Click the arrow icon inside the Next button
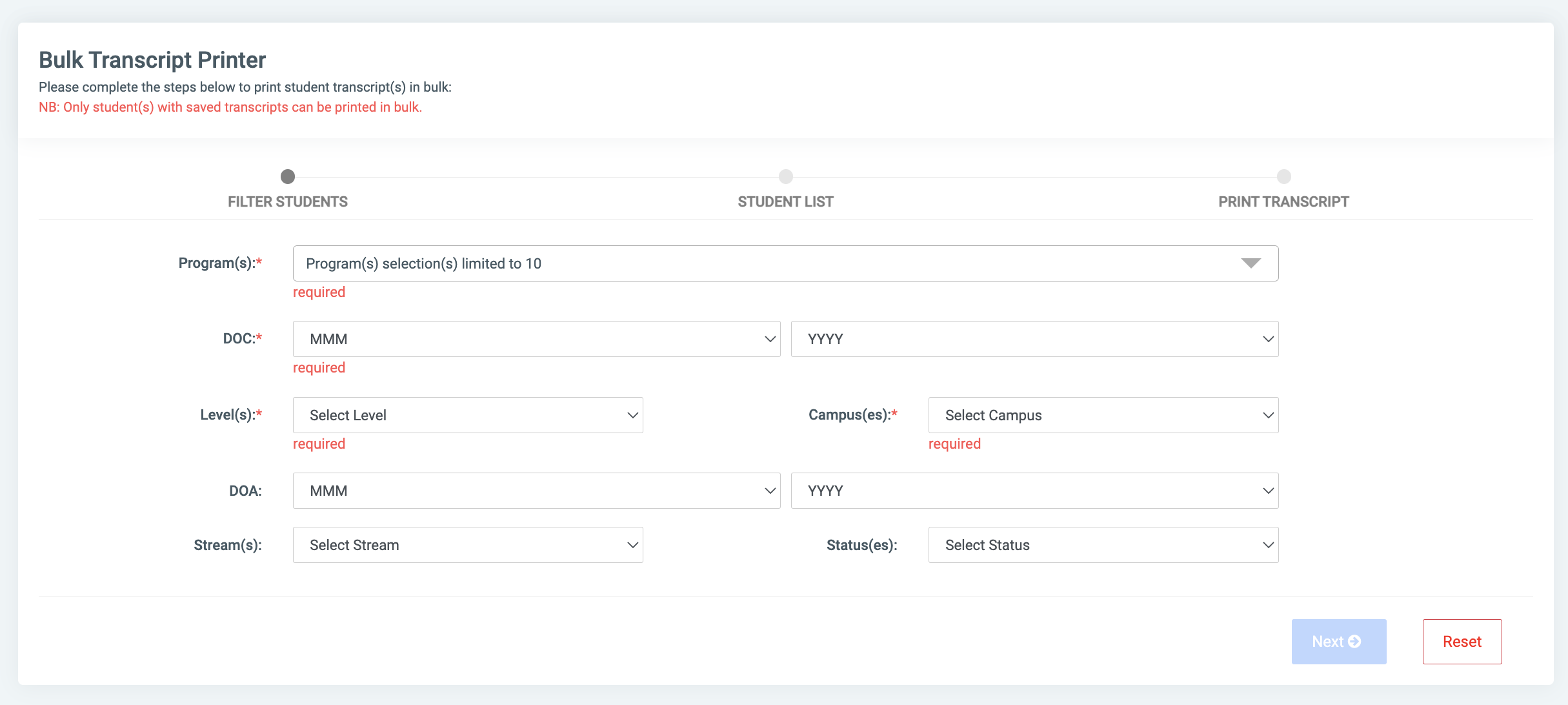Image resolution: width=1568 pixels, height=705 pixels. 1356,641
